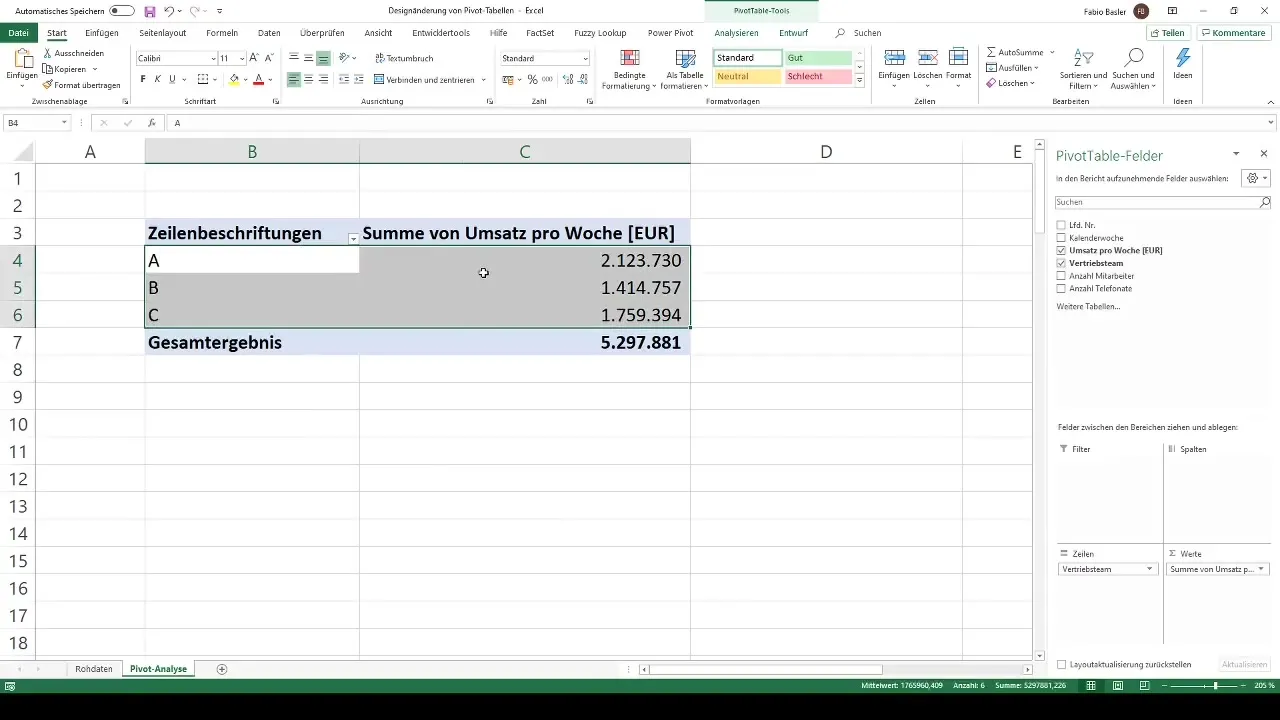This screenshot has width=1280, height=720.
Task: Open the Standard number format dropdown
Action: tap(585, 59)
